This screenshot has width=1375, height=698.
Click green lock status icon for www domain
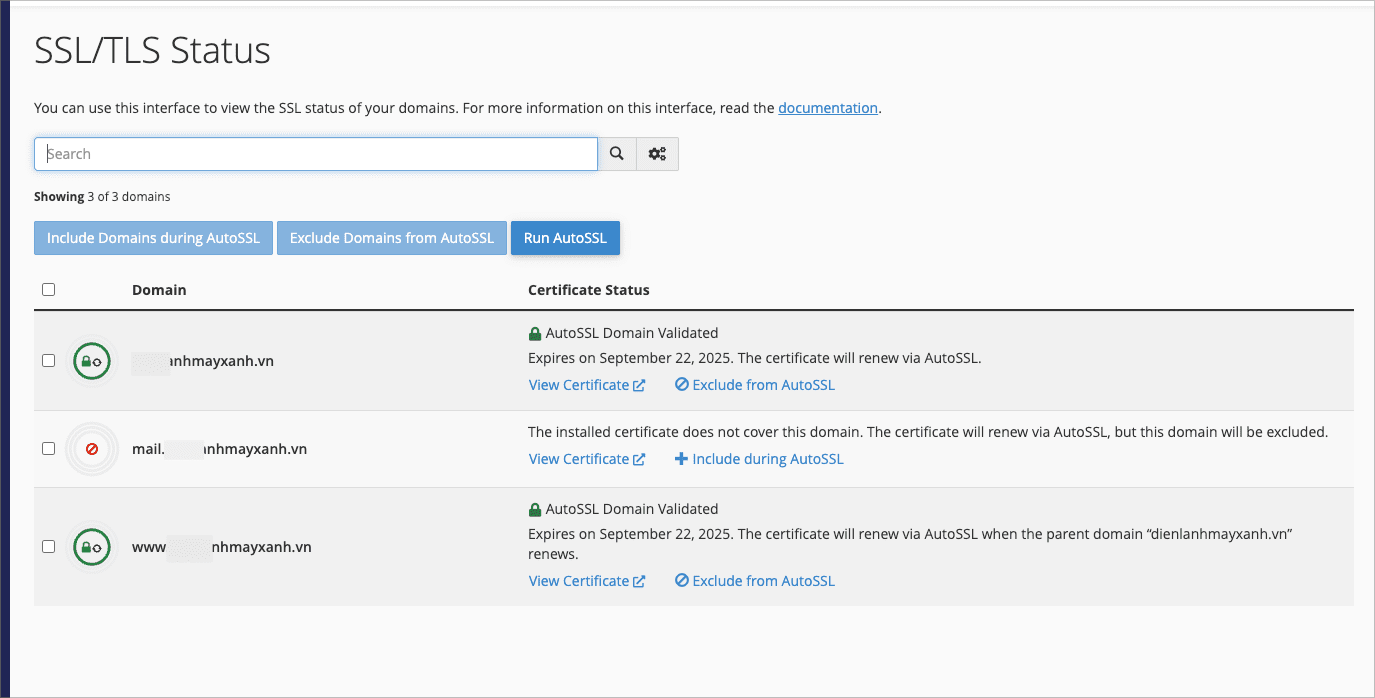click(92, 547)
